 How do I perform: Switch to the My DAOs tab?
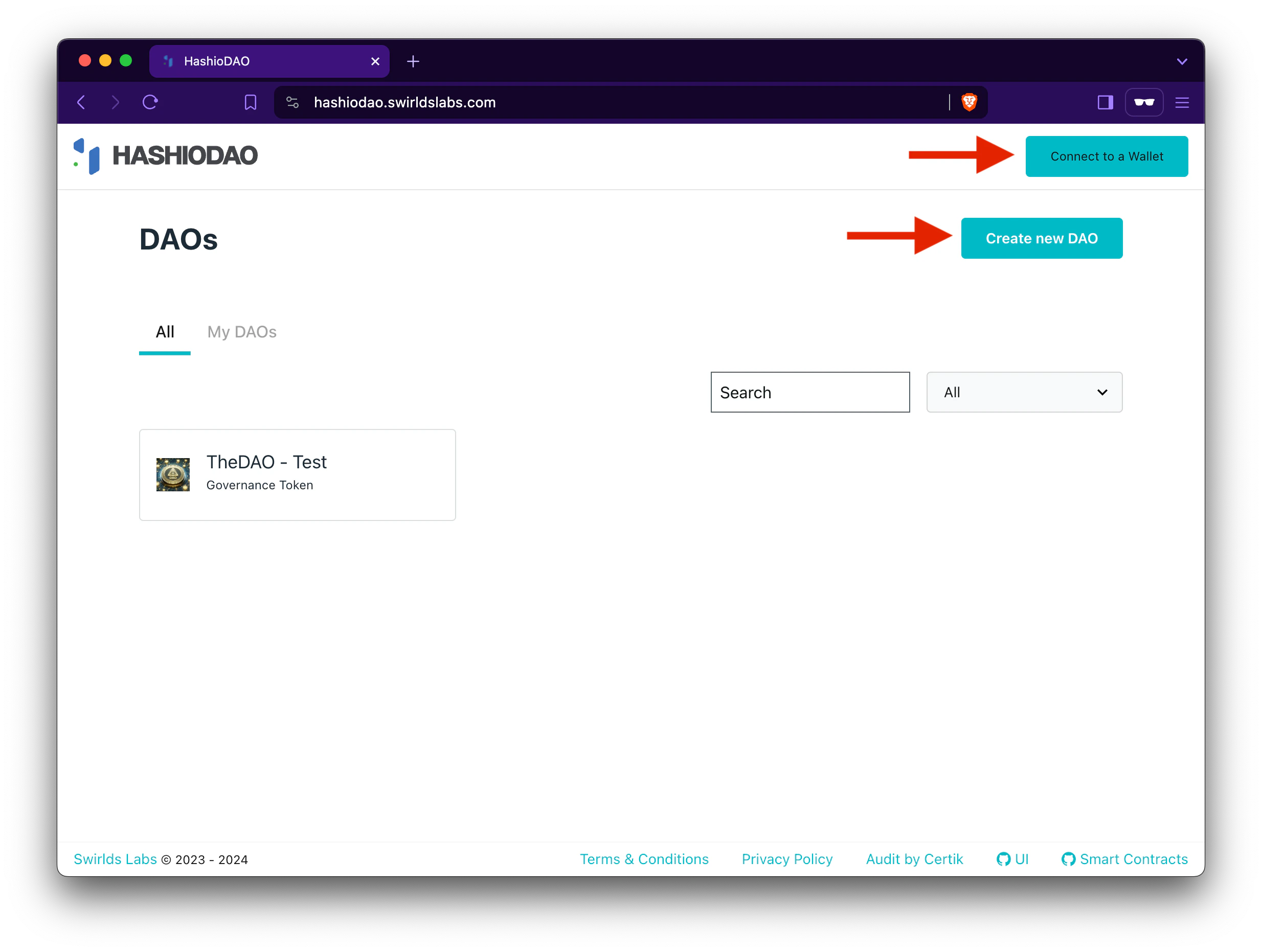[241, 331]
